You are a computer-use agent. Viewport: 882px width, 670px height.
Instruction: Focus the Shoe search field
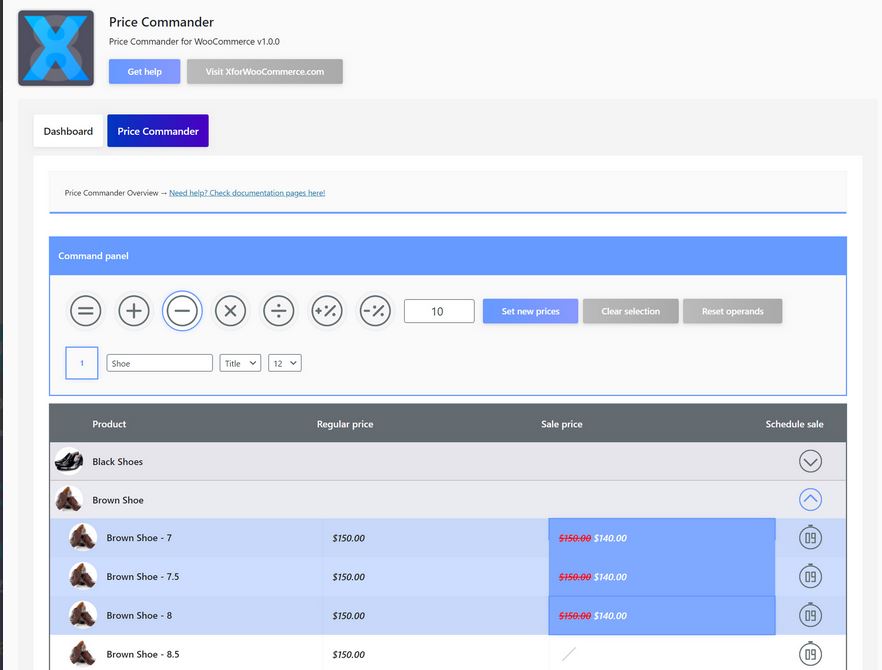160,363
